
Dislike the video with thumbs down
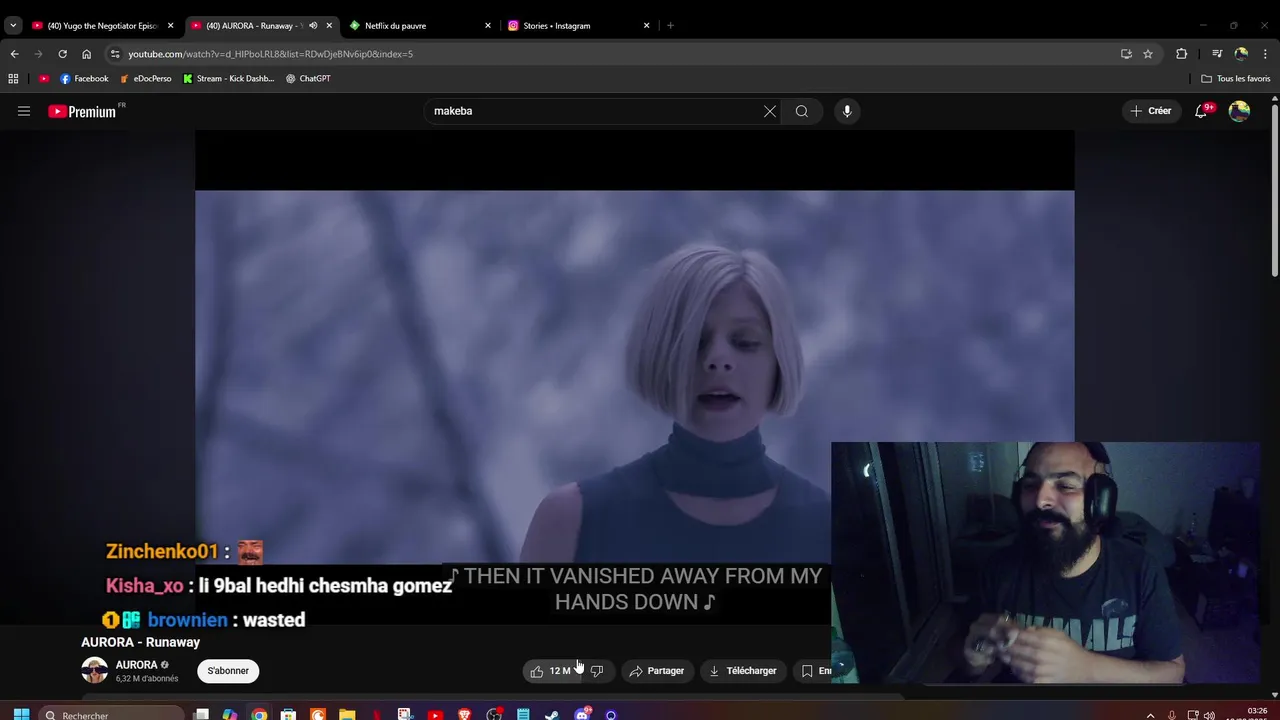pos(596,671)
